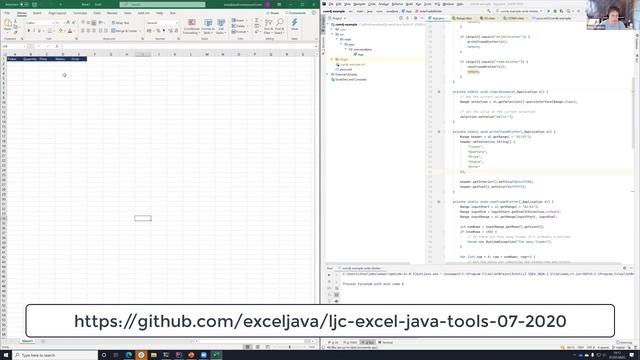This screenshot has height=360, width=640.
Task: Collapse the src folder in IntelliJ project tree
Action: click(332, 35)
